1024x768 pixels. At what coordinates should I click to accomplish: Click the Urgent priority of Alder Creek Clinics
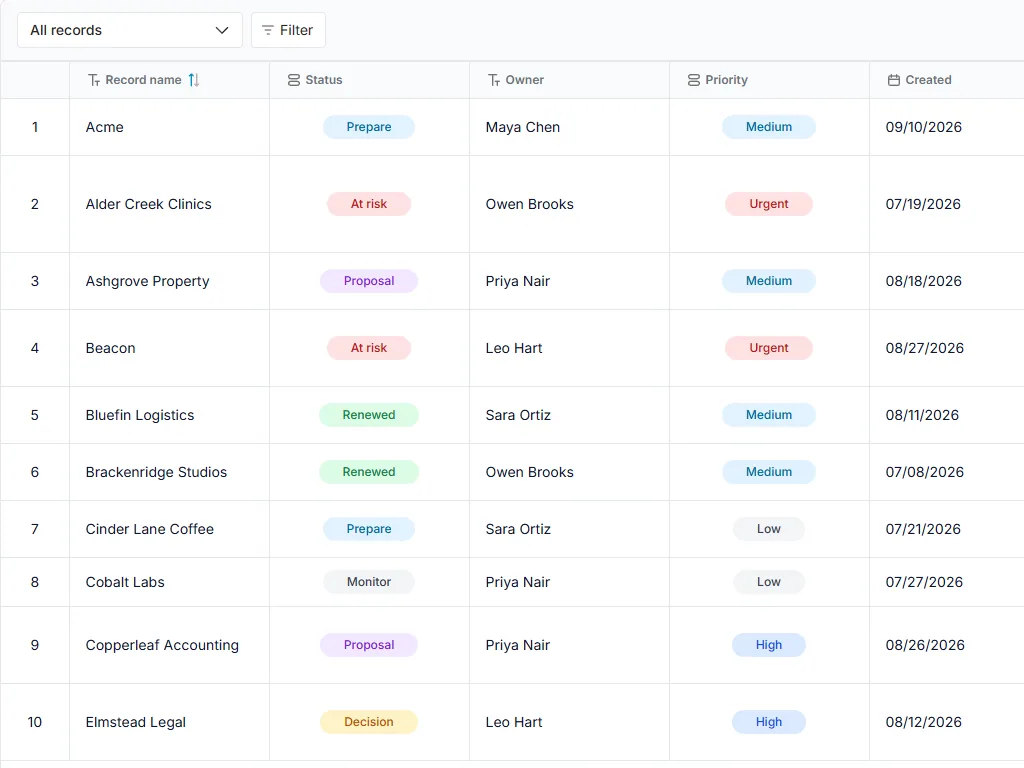[x=769, y=204]
